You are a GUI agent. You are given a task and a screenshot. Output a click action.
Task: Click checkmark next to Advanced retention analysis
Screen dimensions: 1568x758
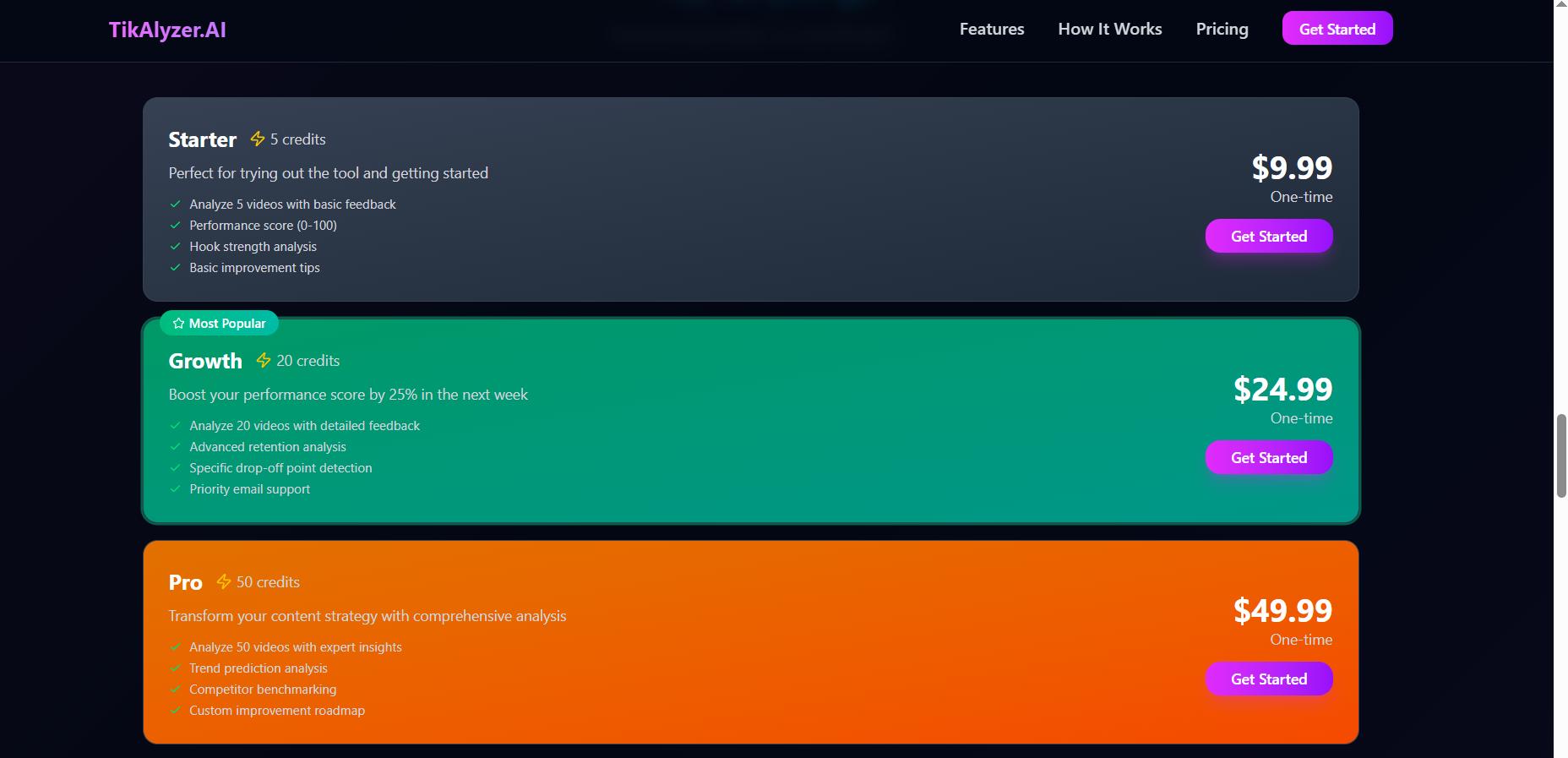(176, 446)
